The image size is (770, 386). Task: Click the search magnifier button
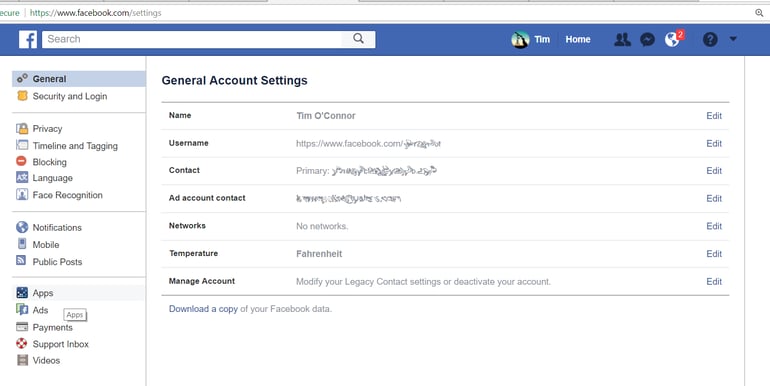[358, 39]
